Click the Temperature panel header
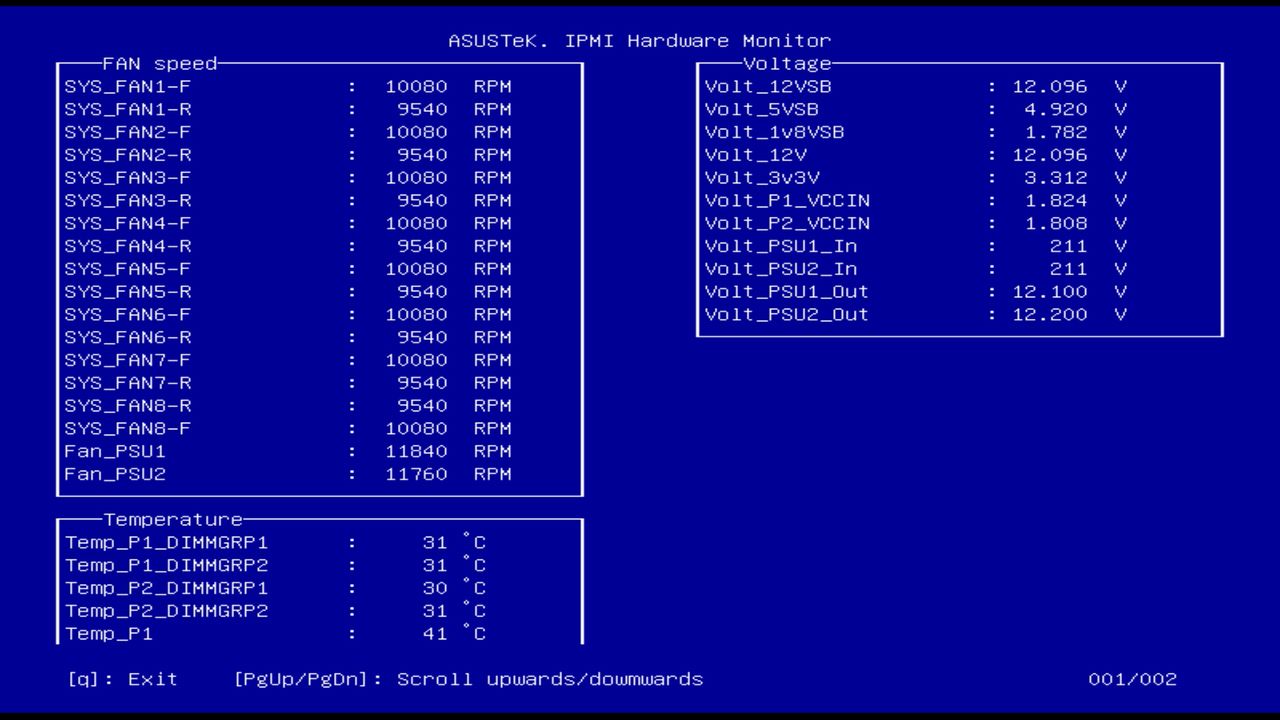This screenshot has width=1280, height=720. click(170, 519)
